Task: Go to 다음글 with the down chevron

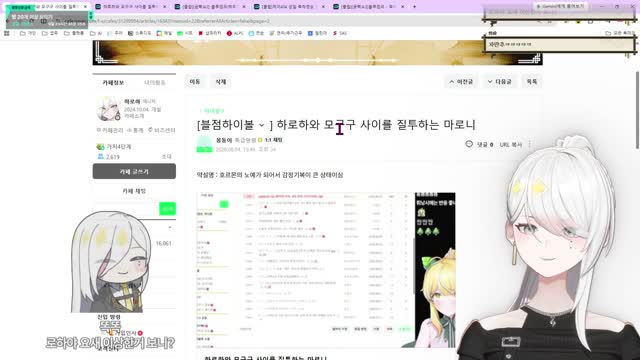Action: click(x=500, y=82)
